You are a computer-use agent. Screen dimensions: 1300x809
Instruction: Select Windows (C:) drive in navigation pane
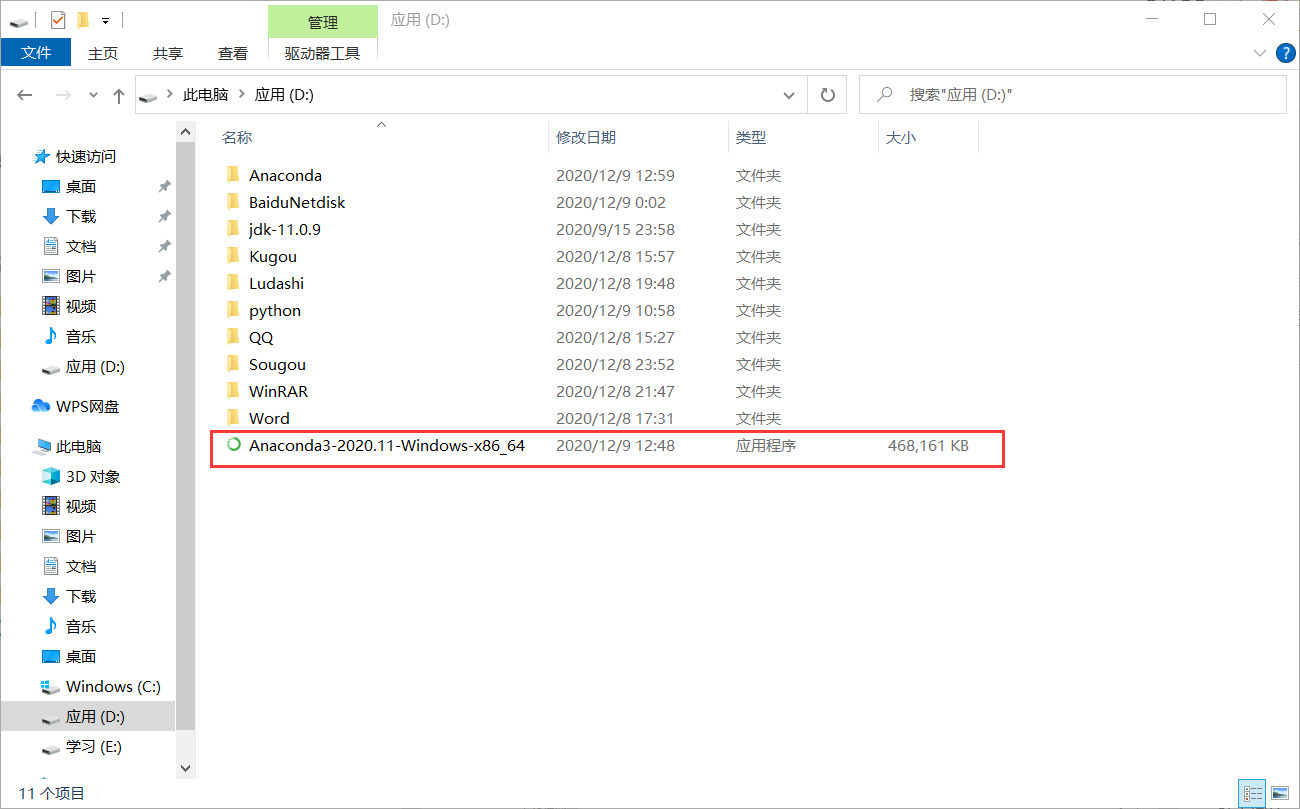pyautogui.click(x=113, y=686)
